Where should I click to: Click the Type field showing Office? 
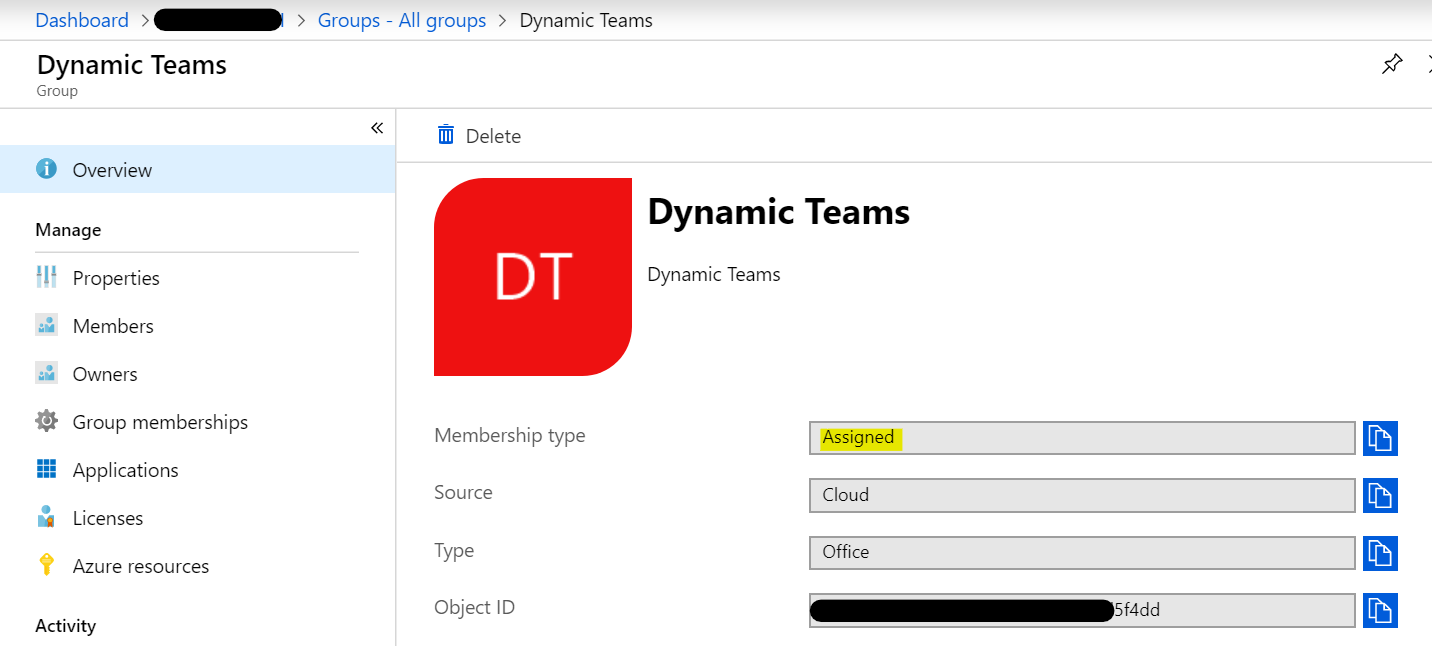point(1081,552)
